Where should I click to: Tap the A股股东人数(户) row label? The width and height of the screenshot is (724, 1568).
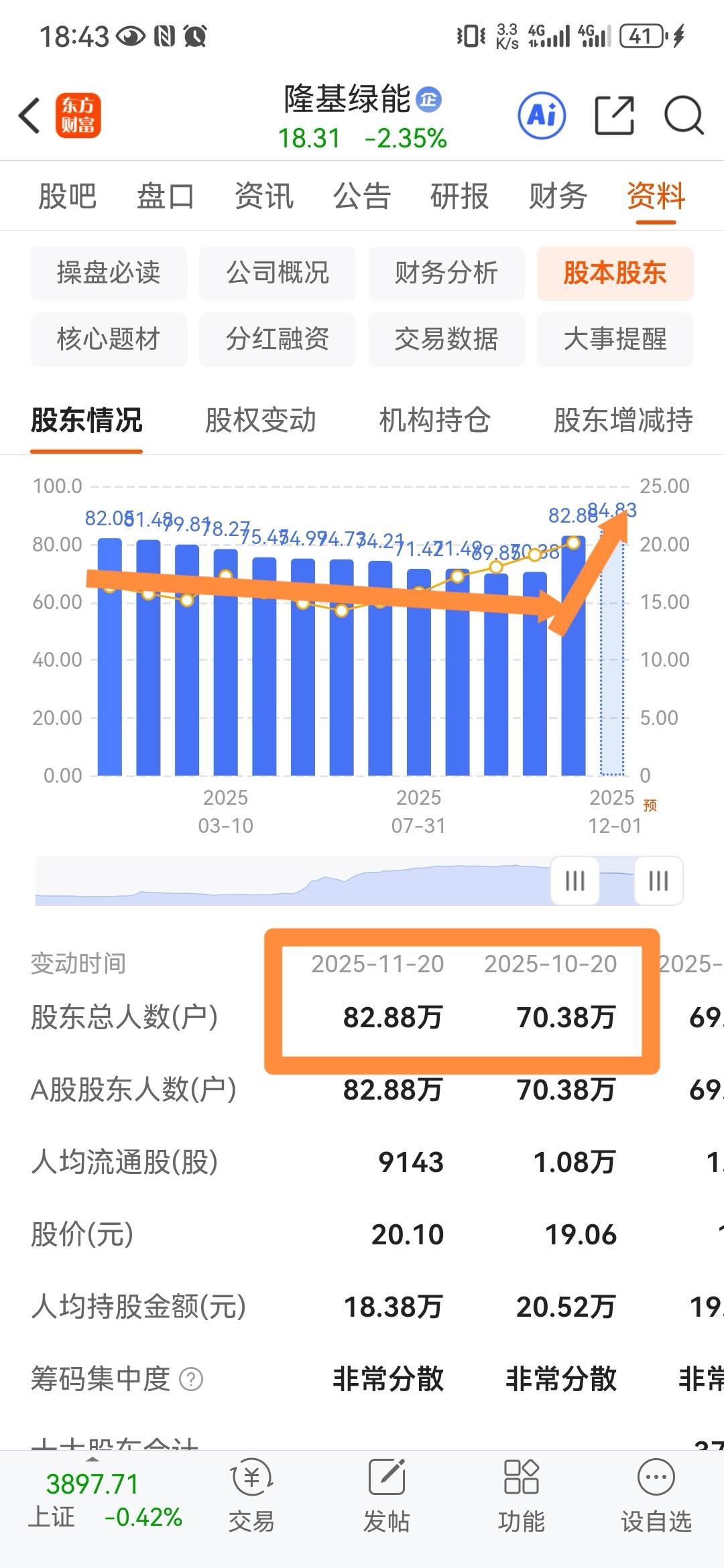pyautogui.click(x=133, y=1090)
